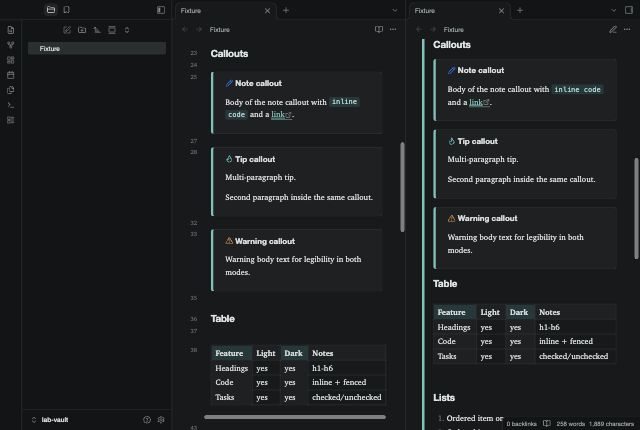Navigate forward in left pane
This screenshot has height=430, width=640.
[199, 29]
